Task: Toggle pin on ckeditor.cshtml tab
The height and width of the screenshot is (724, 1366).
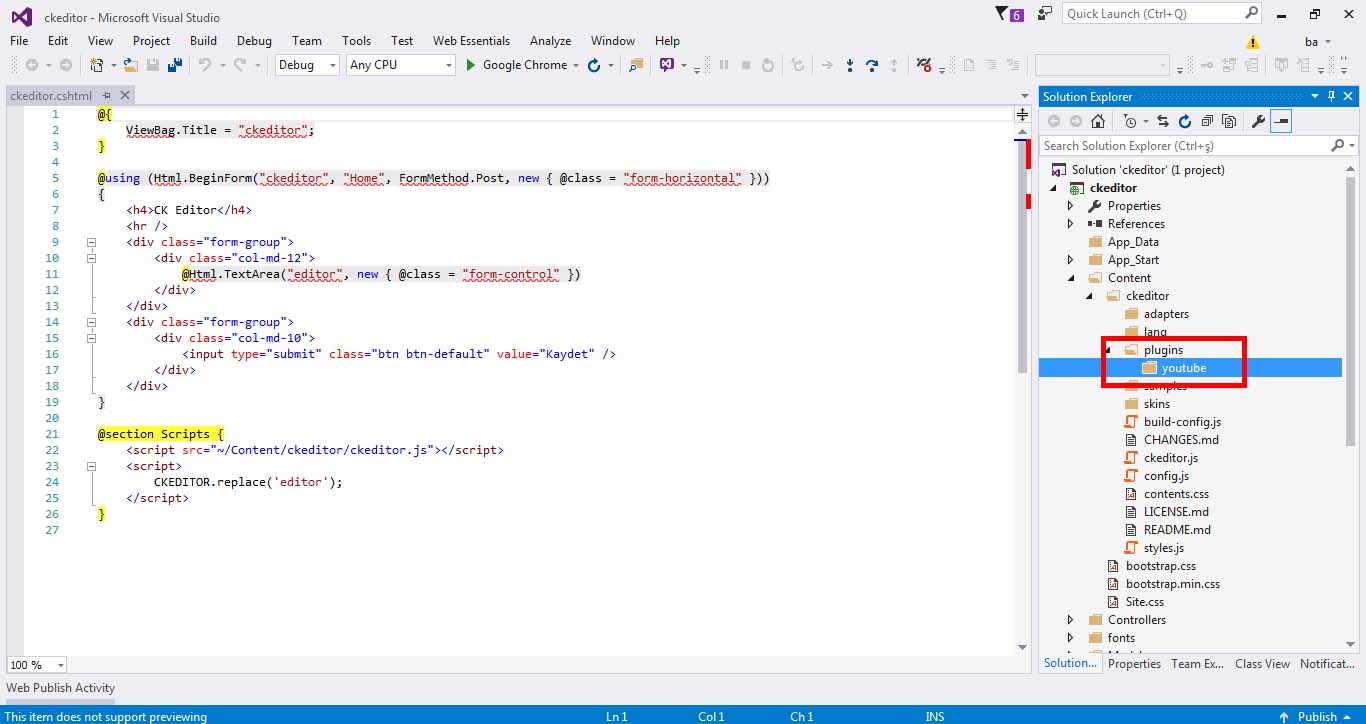Action: point(106,96)
